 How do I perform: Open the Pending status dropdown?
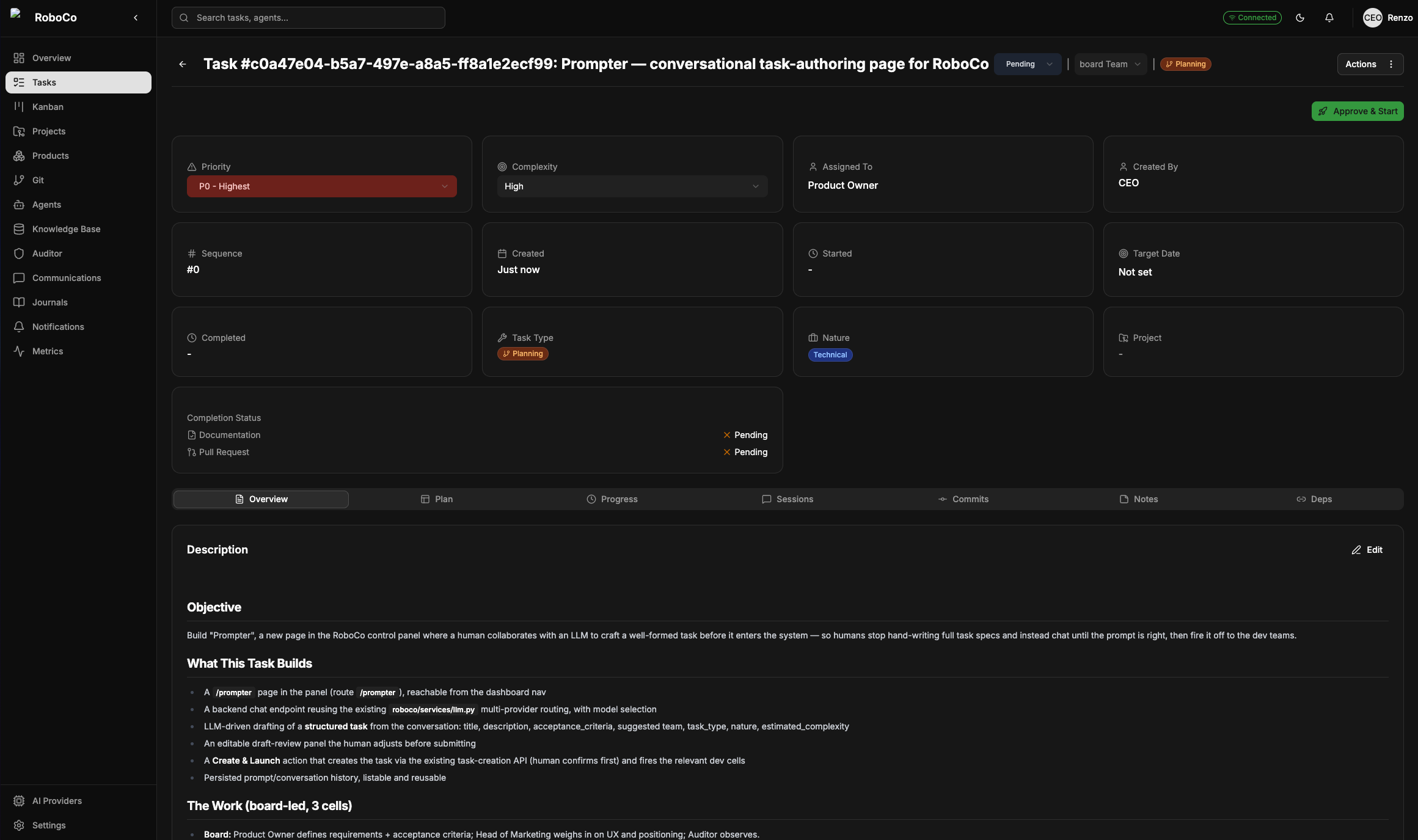(1028, 64)
